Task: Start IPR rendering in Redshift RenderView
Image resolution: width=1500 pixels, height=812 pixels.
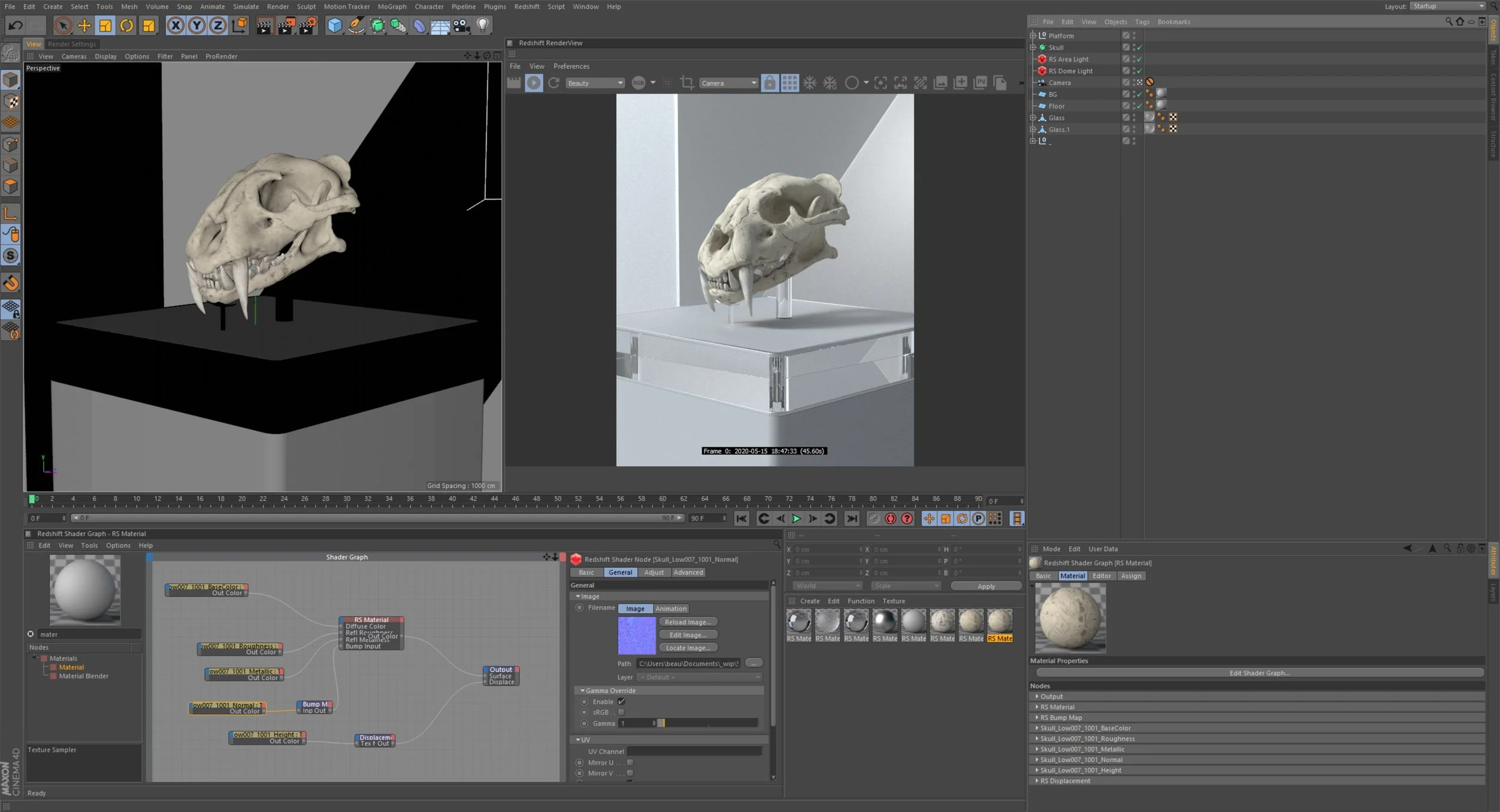Action: (x=534, y=83)
